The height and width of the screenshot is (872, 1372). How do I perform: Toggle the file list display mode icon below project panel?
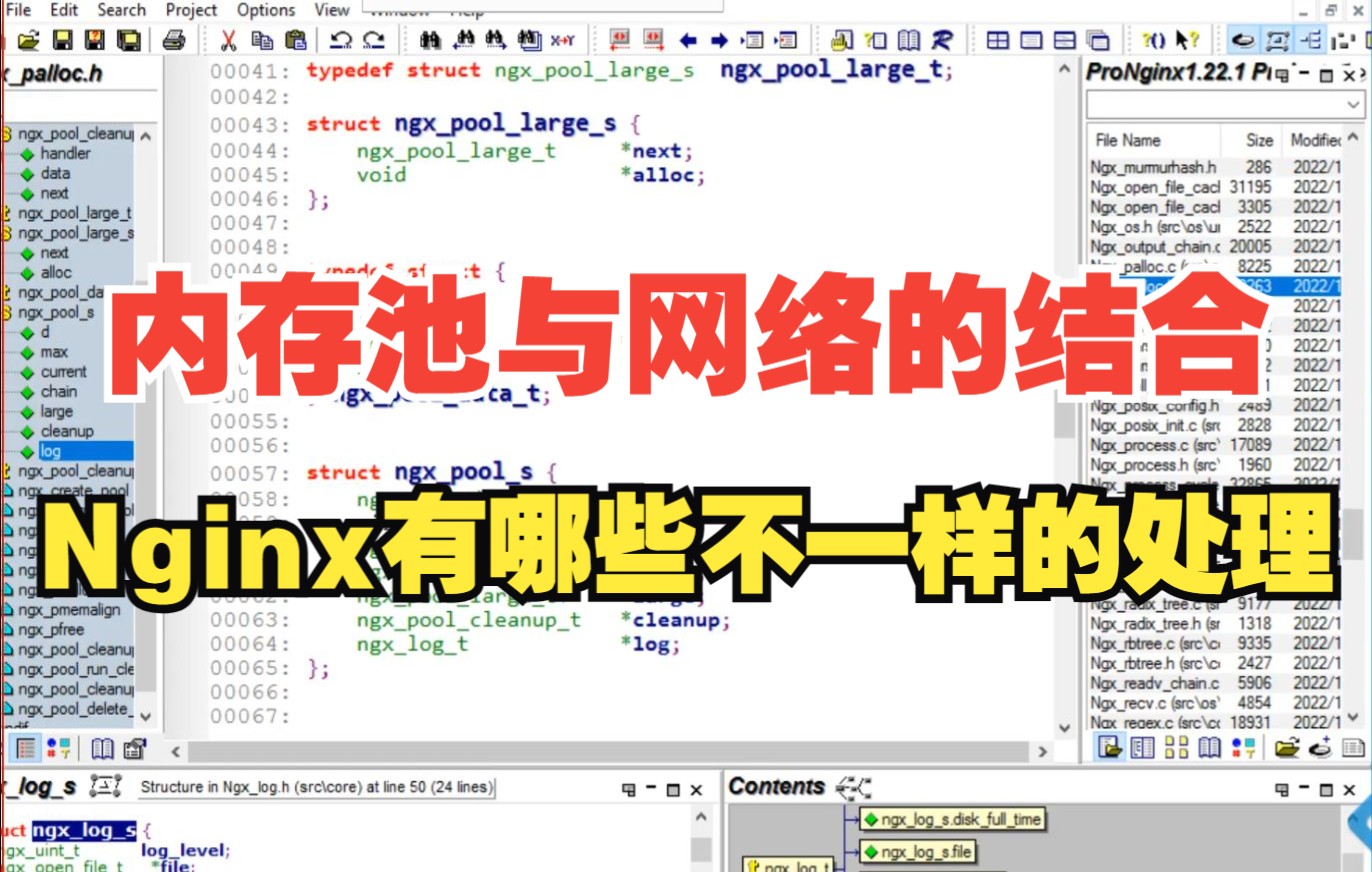click(x=1141, y=745)
